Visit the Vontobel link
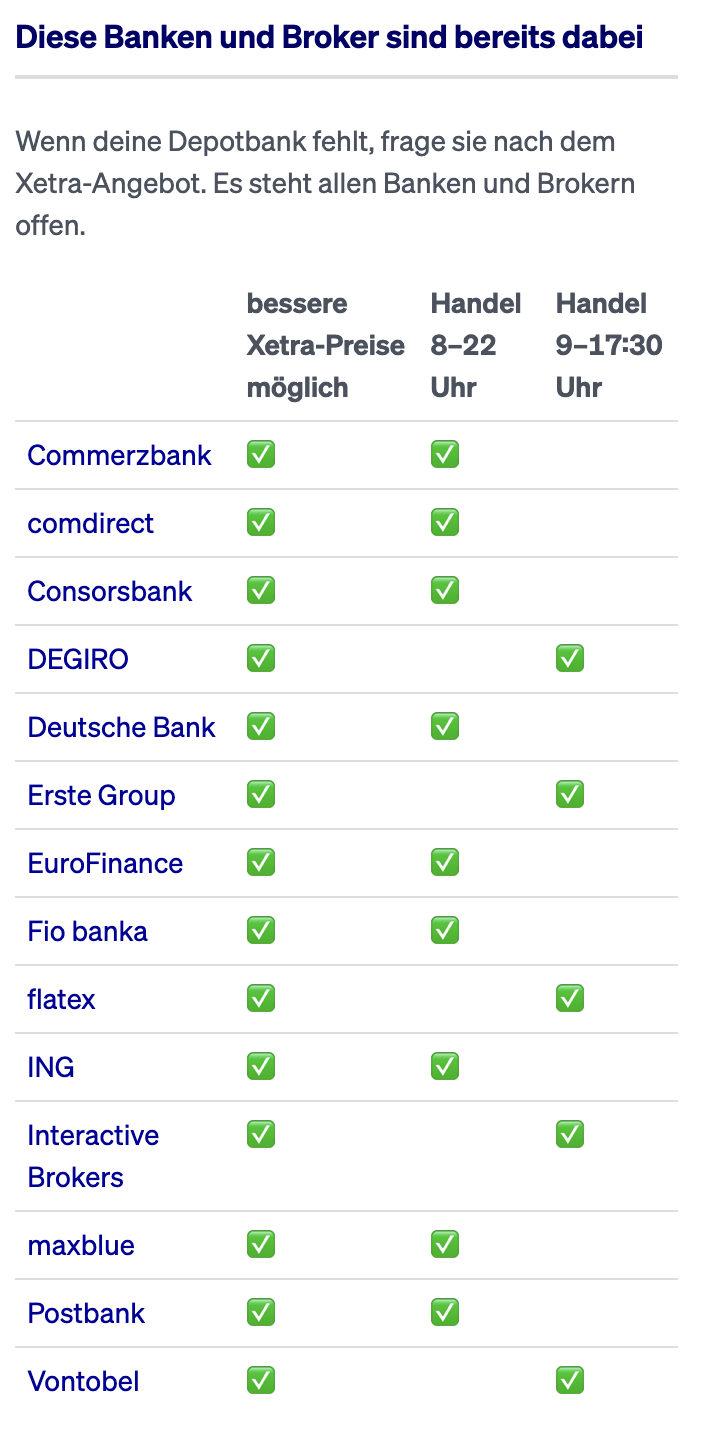702x1434 pixels. click(x=83, y=1381)
